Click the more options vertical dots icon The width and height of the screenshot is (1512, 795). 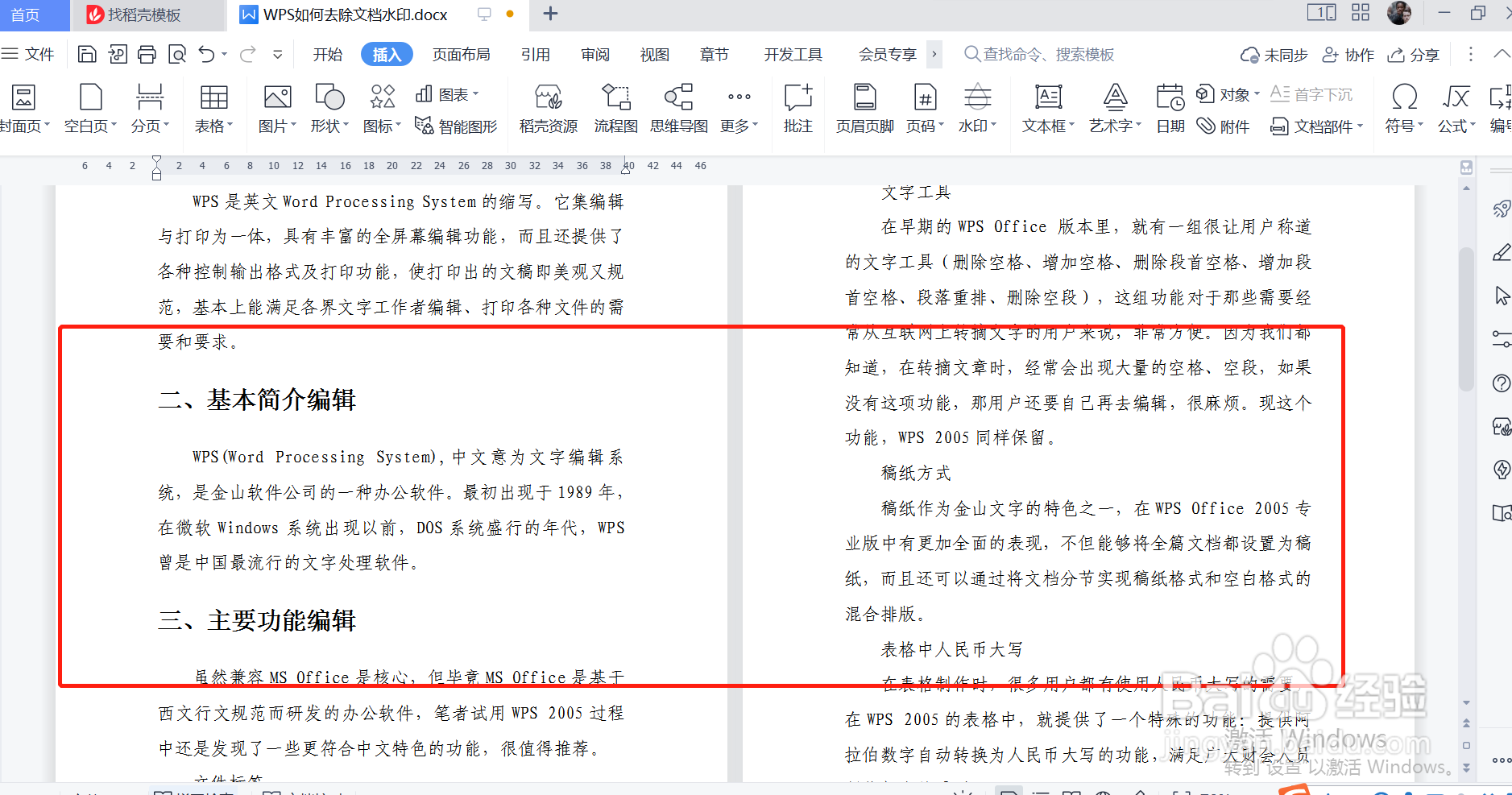tap(1471, 54)
